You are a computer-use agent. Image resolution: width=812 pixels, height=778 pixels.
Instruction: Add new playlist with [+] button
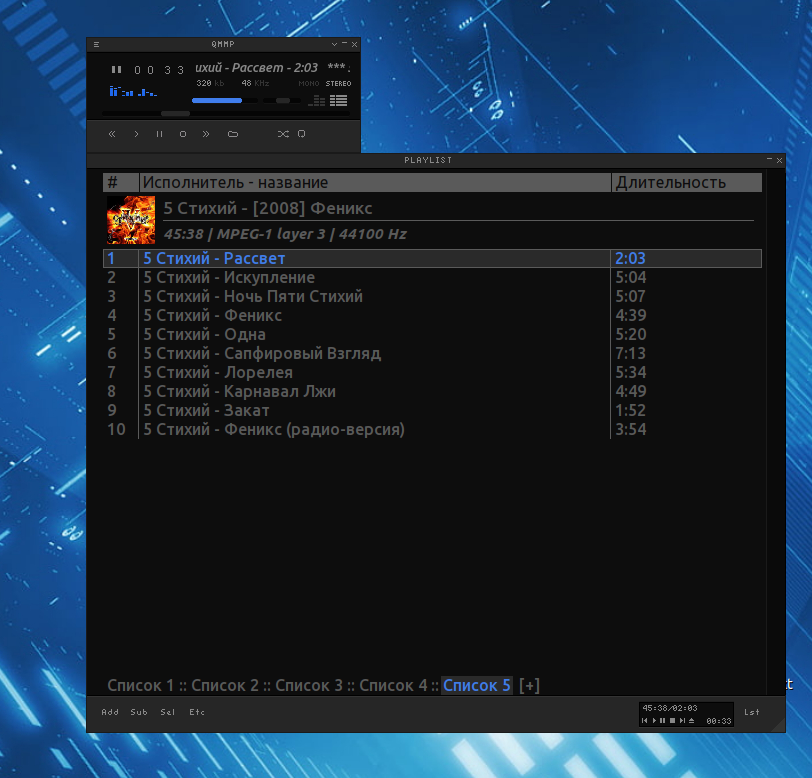529,685
